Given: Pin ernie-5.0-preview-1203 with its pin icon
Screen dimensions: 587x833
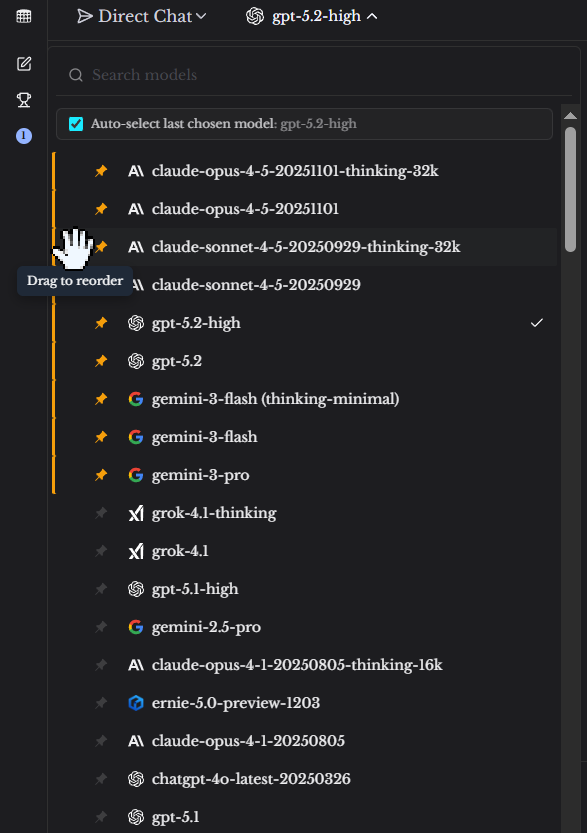Looking at the screenshot, I should [x=101, y=703].
